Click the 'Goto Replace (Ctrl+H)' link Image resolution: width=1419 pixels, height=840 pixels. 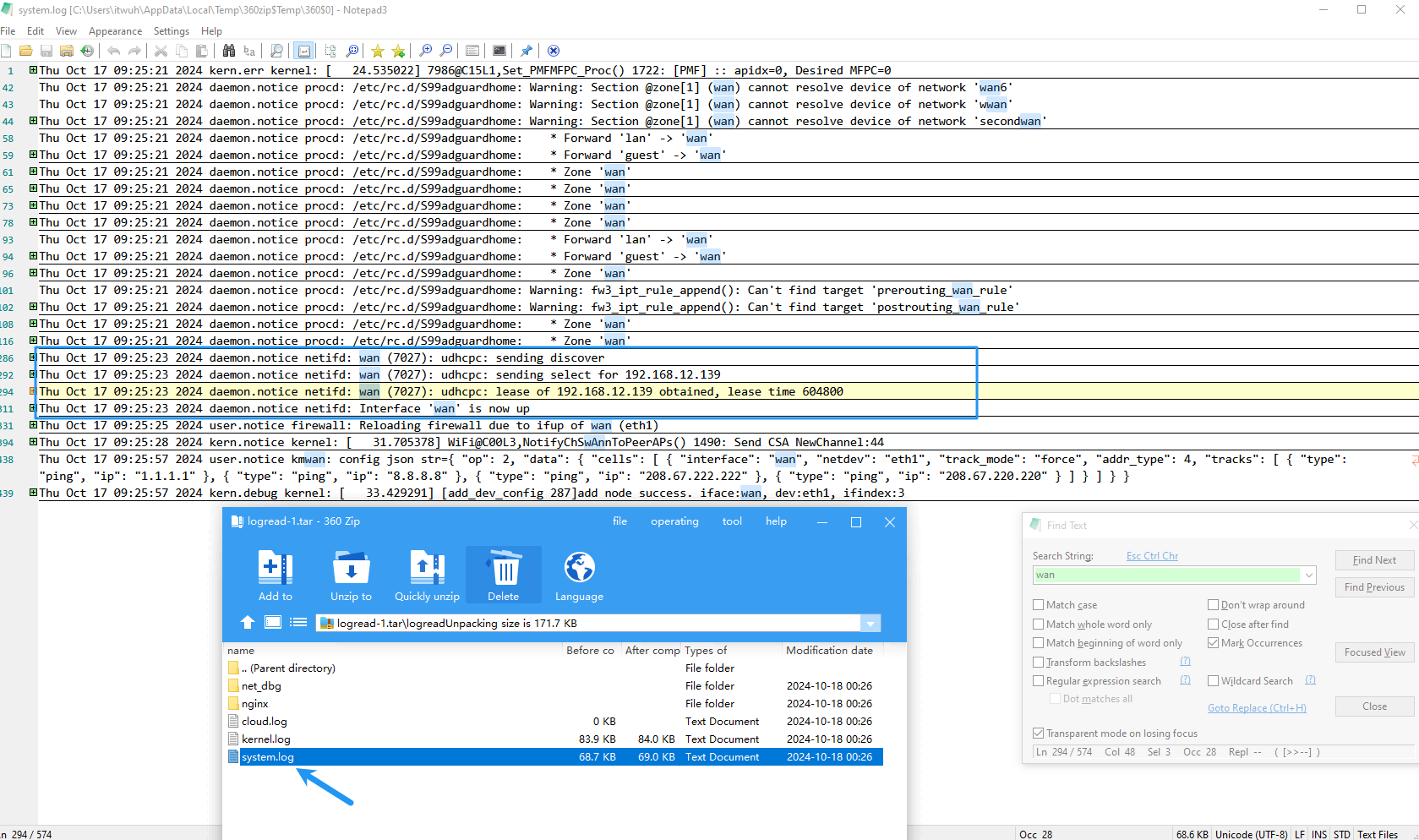(1257, 708)
